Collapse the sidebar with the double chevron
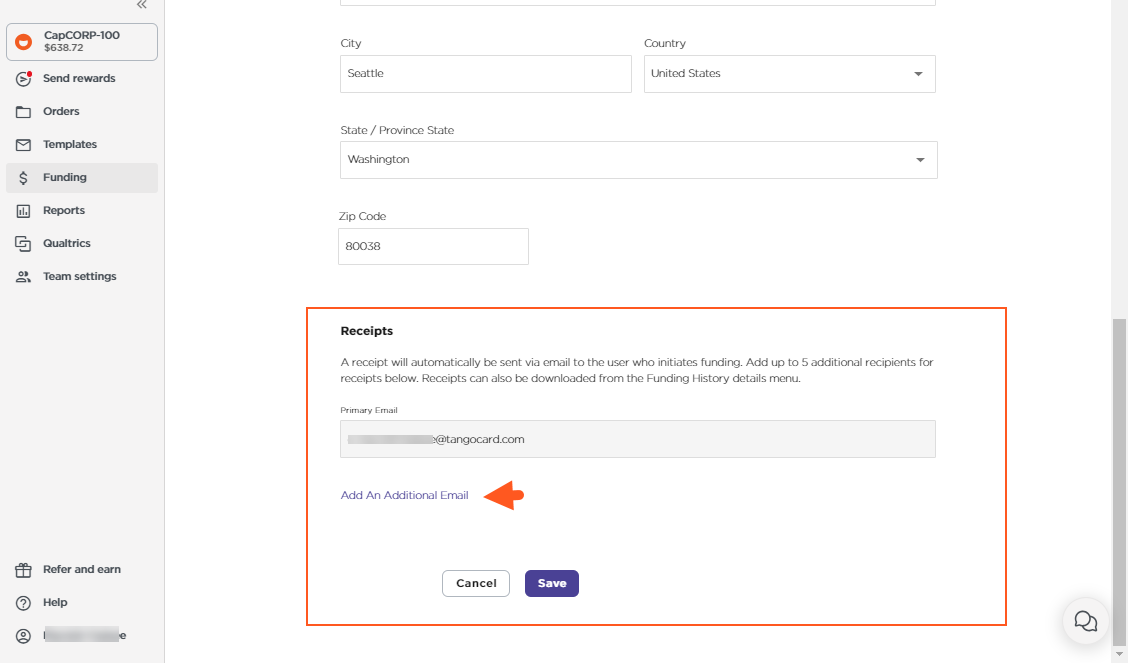Screen dimensions: 1128x663 click(x=141, y=5)
